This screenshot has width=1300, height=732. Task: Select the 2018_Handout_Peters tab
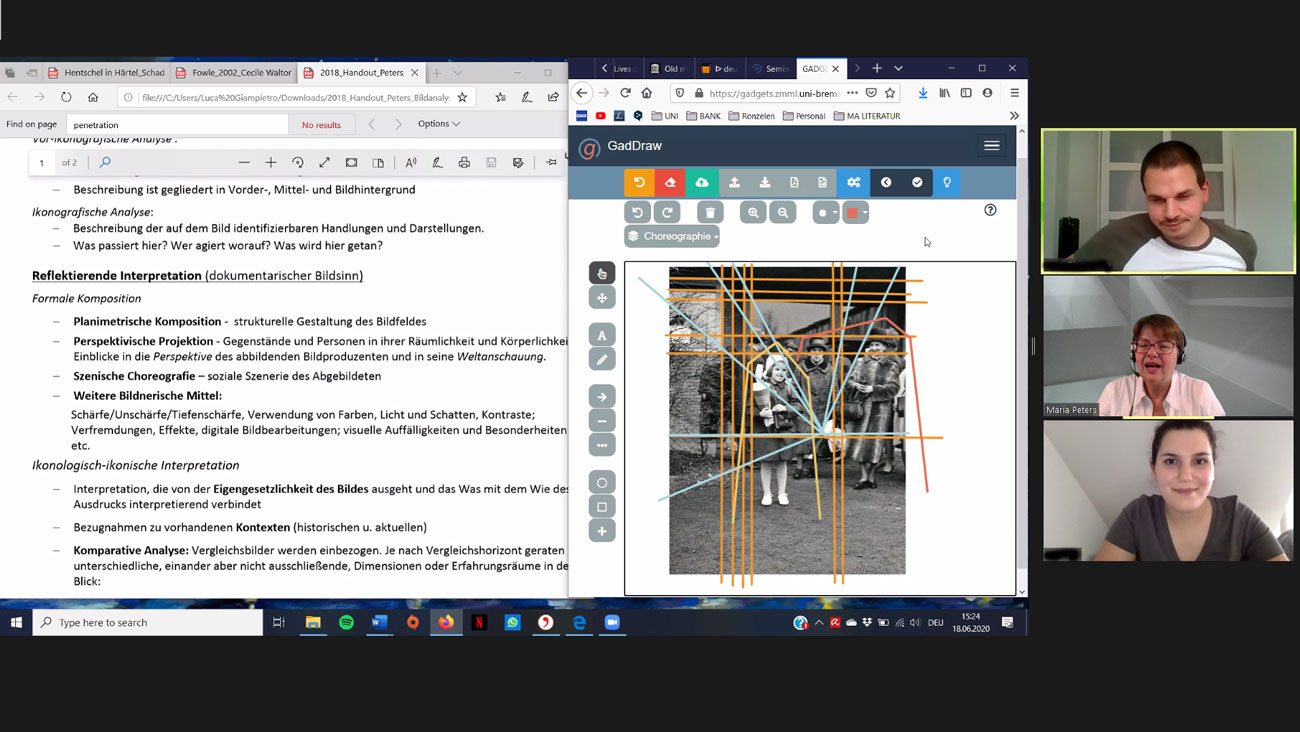[362, 72]
